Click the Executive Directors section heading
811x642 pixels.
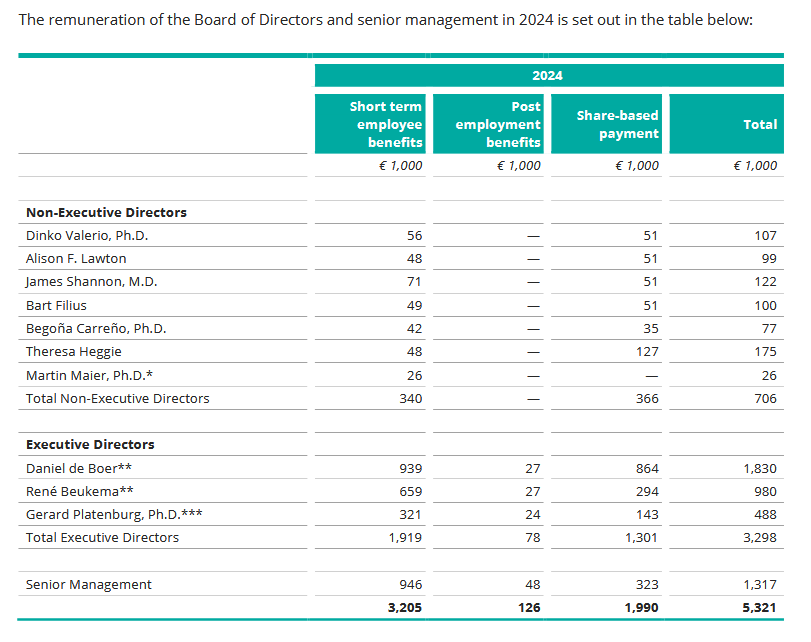click(90, 444)
